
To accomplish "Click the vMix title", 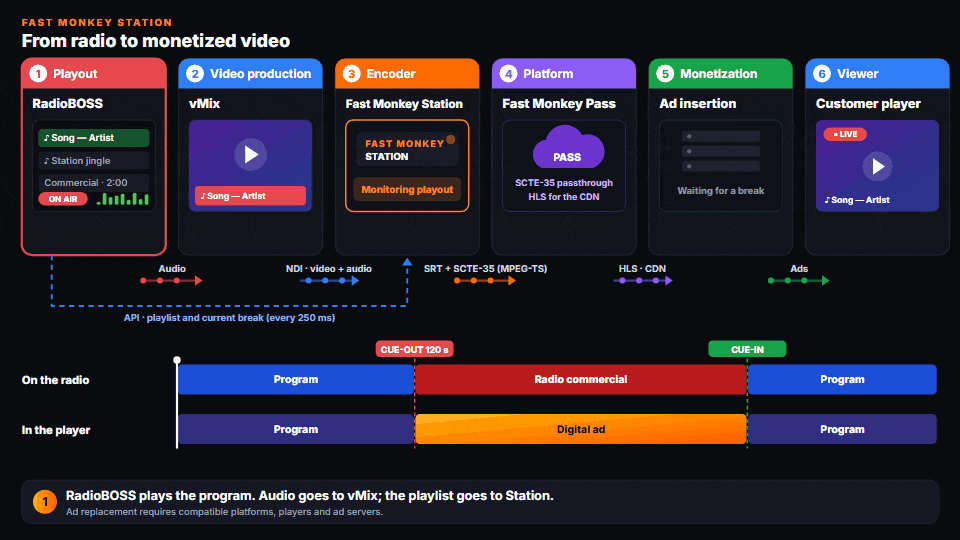I will coord(204,103).
